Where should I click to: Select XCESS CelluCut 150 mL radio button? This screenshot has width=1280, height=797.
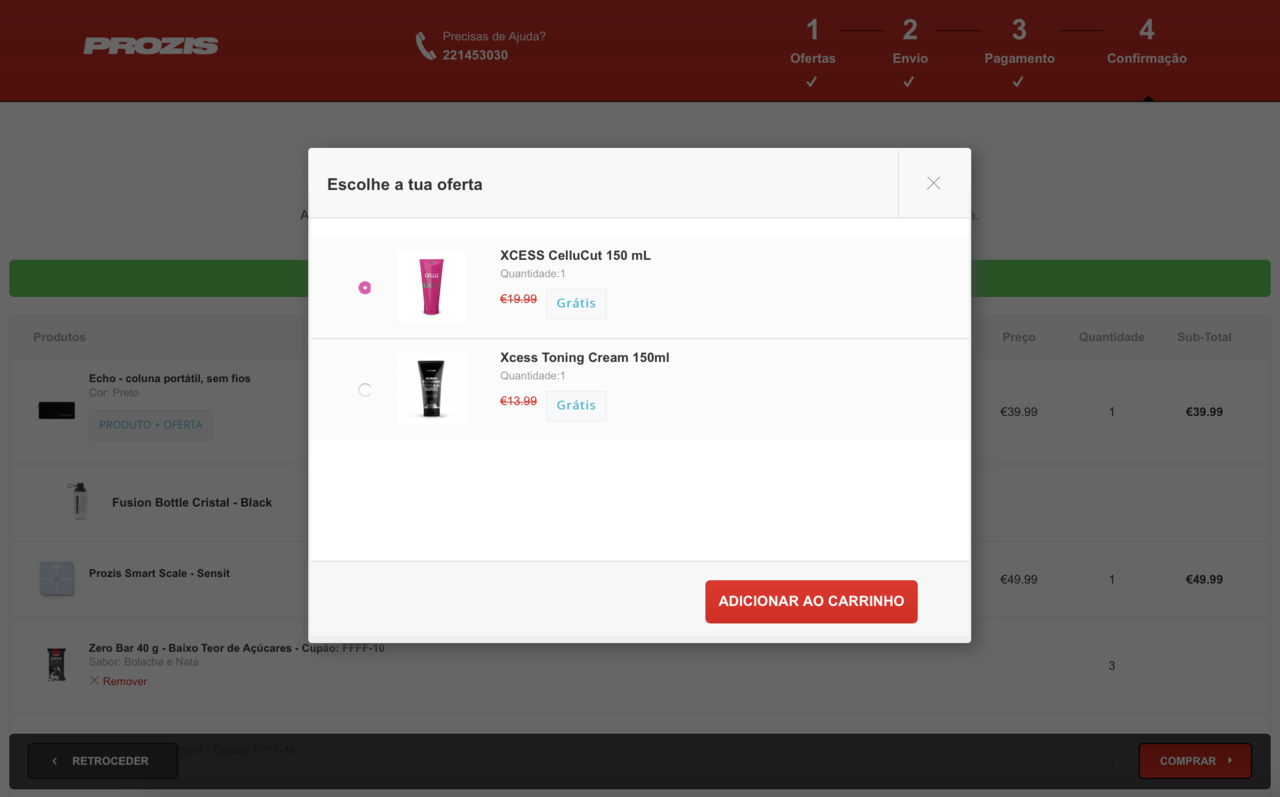(x=365, y=288)
